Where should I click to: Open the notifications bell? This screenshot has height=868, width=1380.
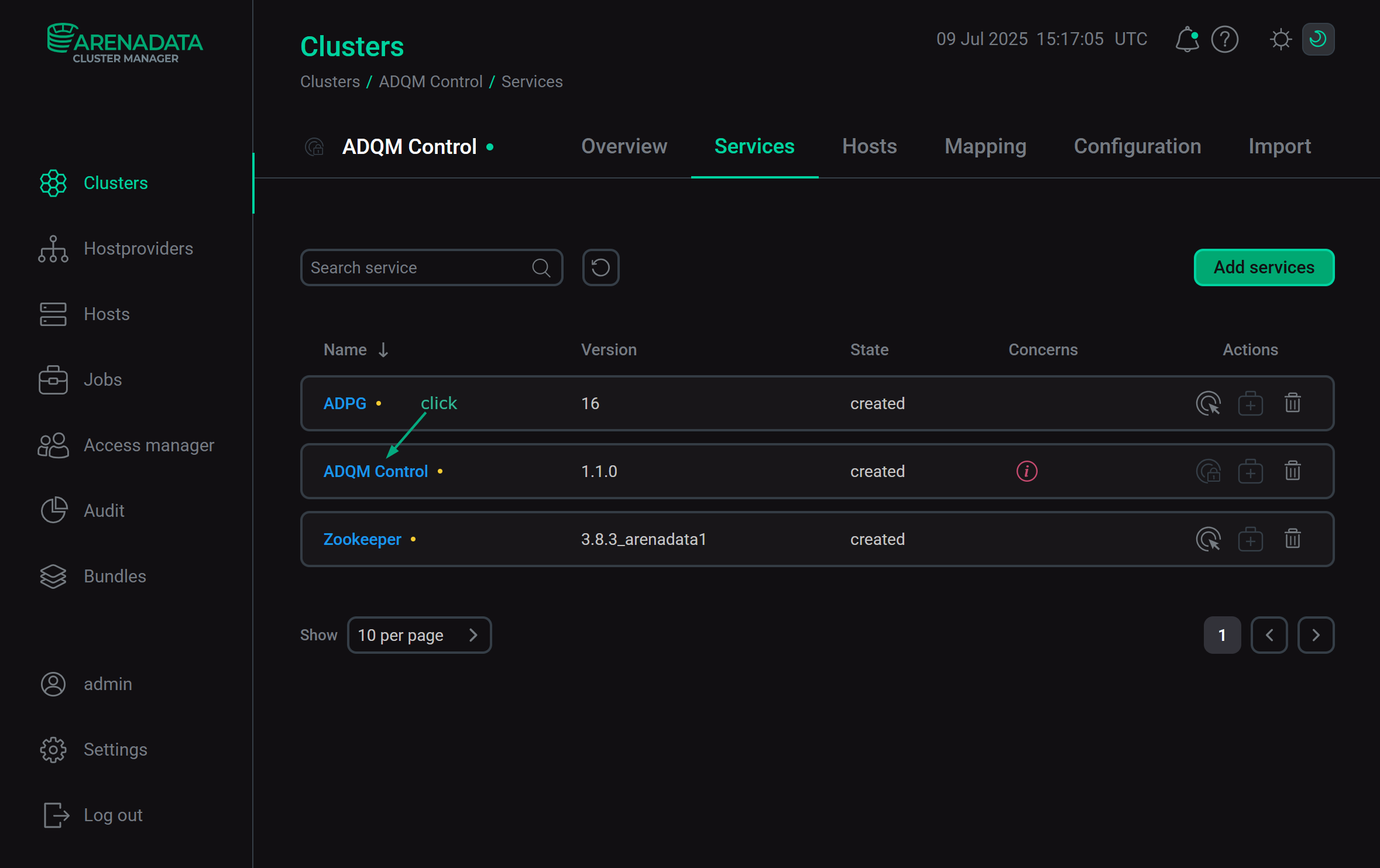(x=1187, y=39)
